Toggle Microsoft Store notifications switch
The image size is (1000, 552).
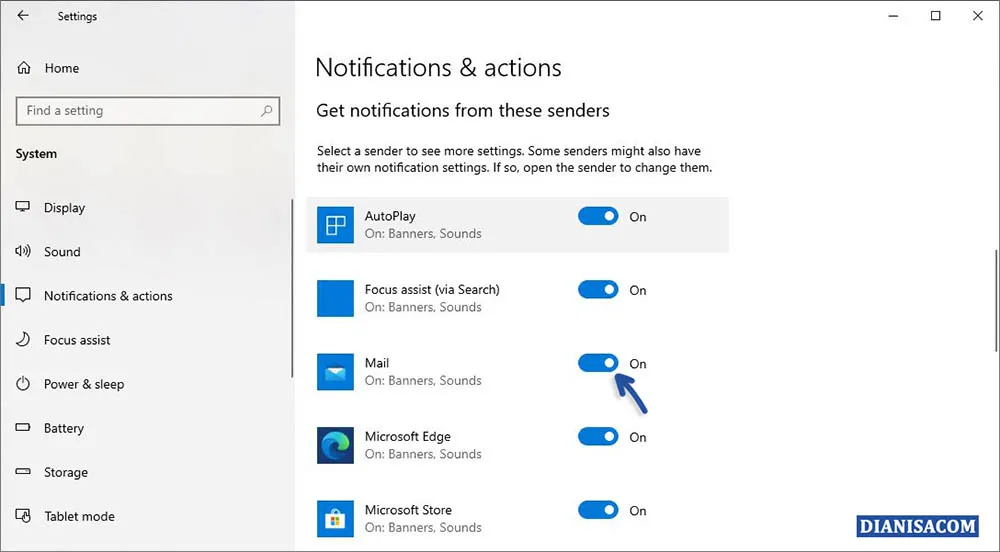(x=598, y=510)
